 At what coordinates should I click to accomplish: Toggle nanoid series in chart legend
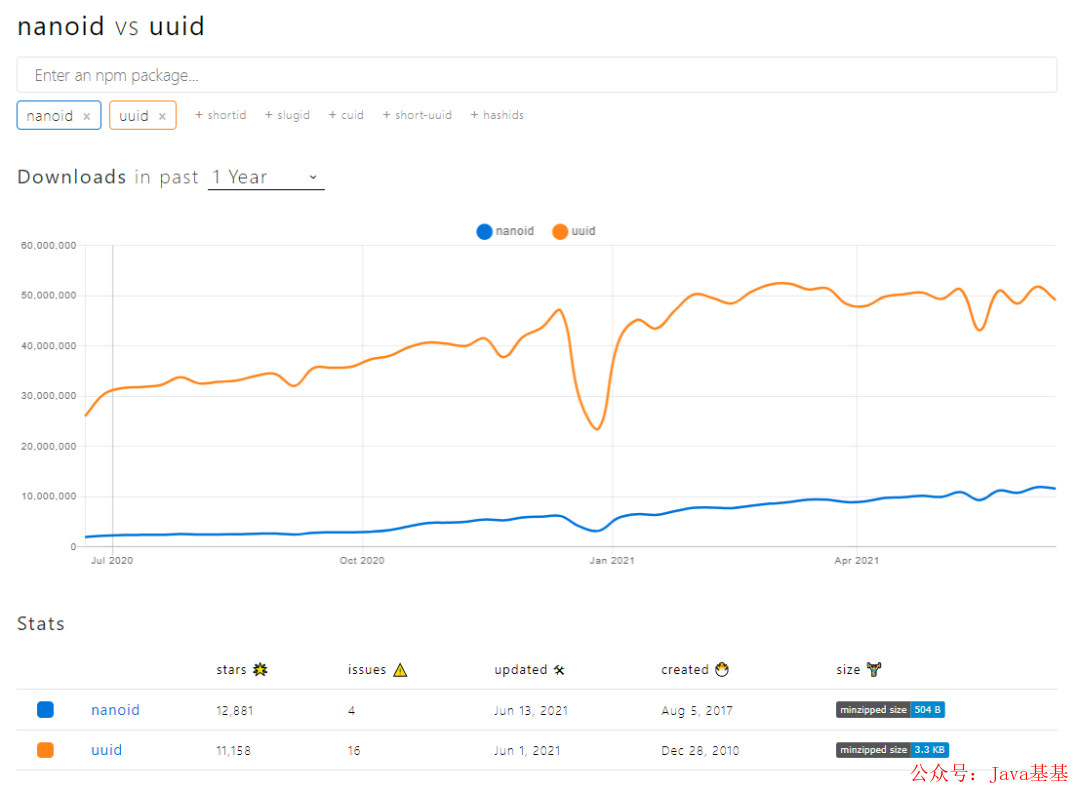[x=505, y=231]
